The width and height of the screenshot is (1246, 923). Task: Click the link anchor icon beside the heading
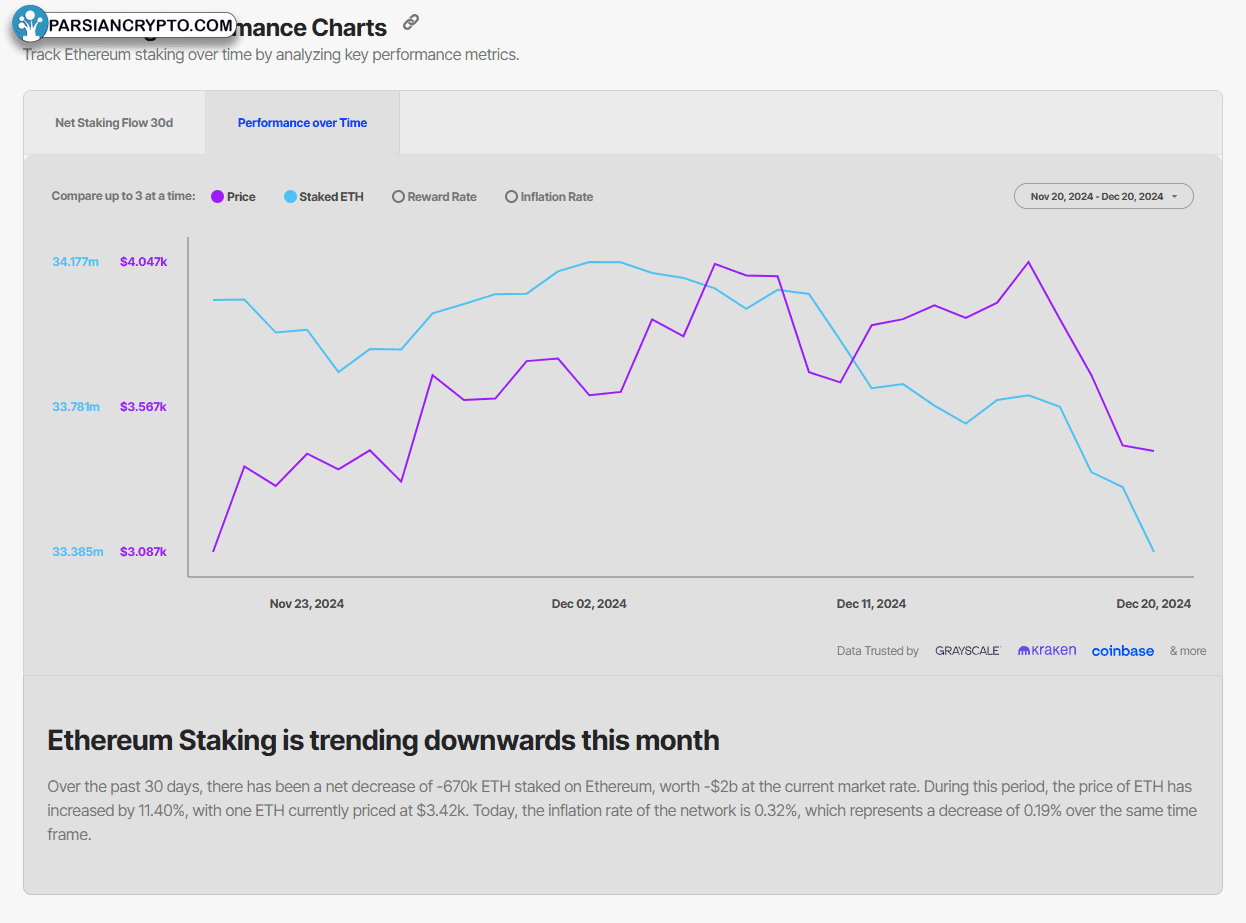411,22
